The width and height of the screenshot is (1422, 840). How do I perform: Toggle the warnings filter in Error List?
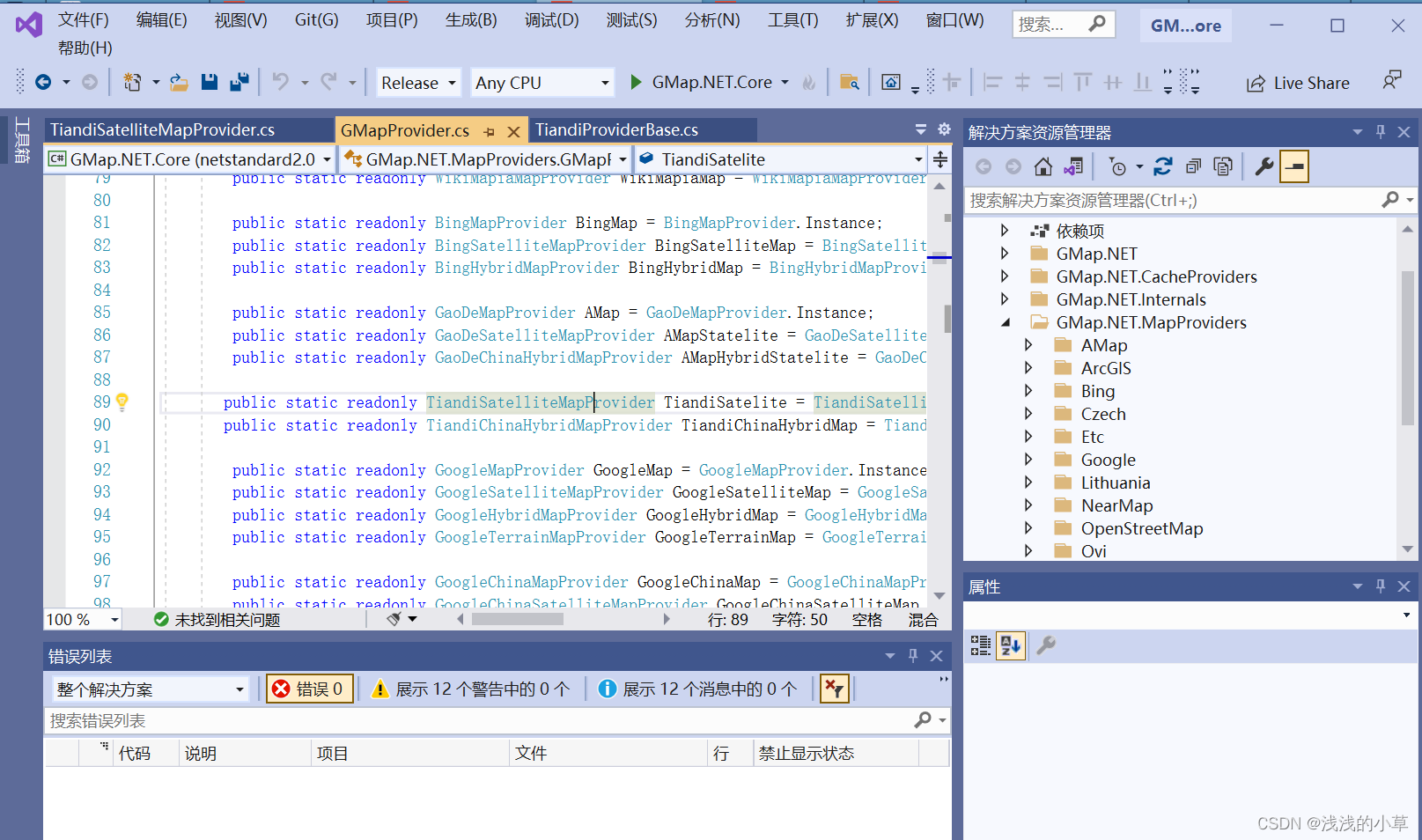470,689
